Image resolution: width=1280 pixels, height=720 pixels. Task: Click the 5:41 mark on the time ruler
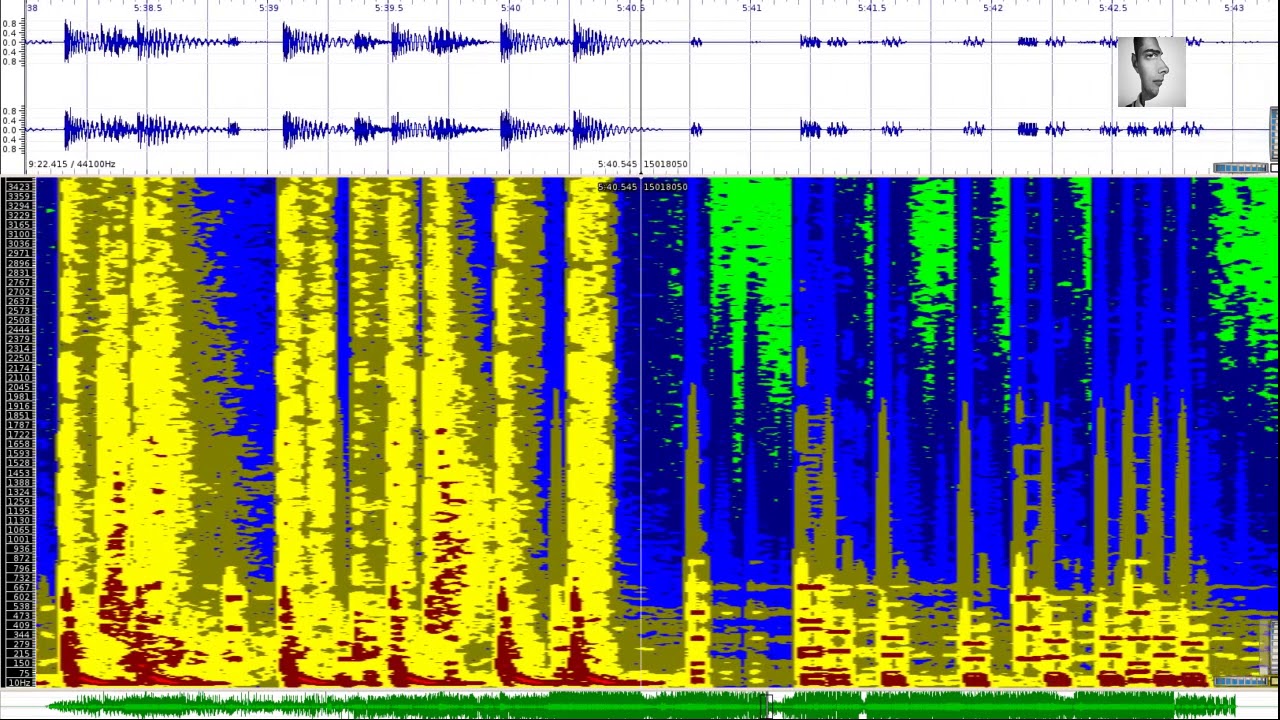coord(751,8)
